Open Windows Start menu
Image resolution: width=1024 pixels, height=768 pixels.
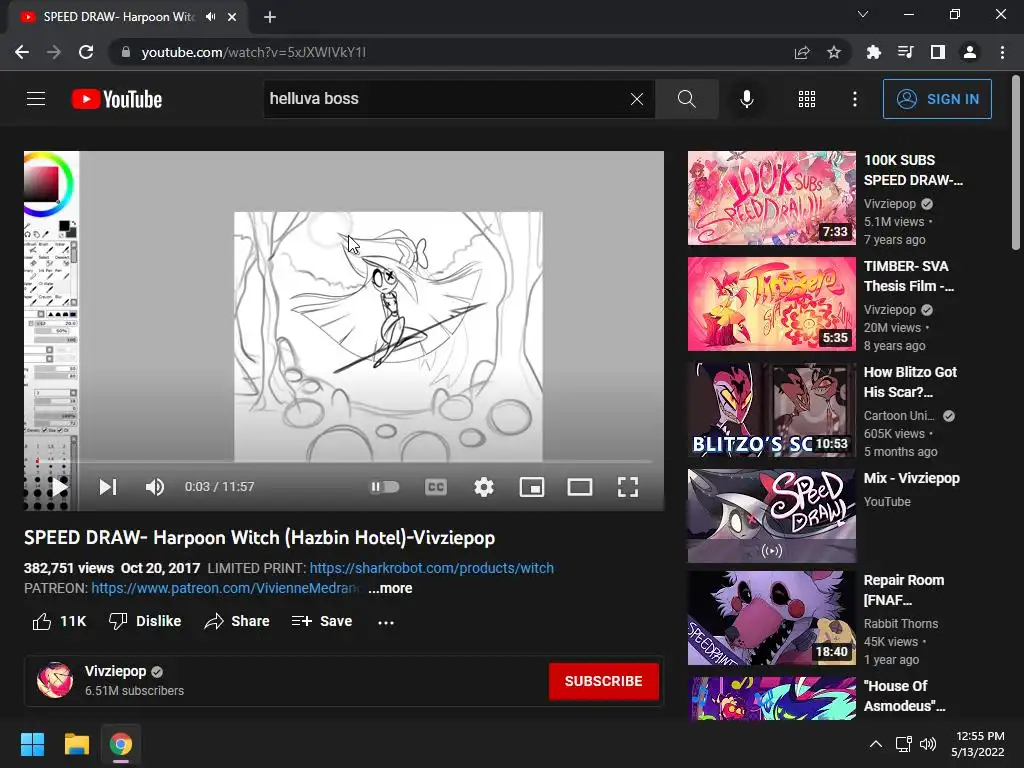(x=32, y=744)
